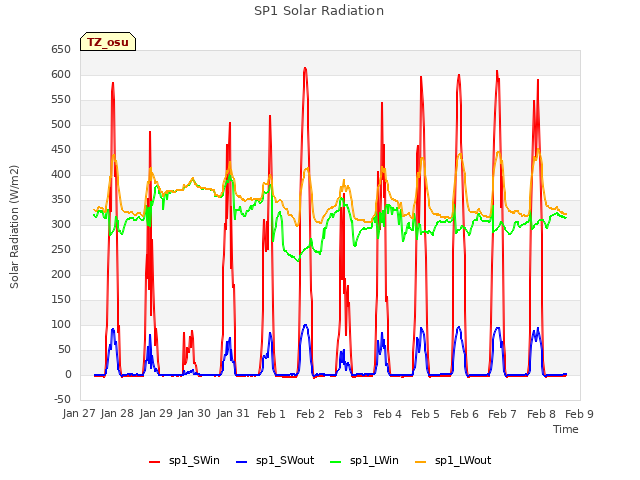Click the 300 y-axis tick label
The height and width of the screenshot is (480, 640).
(61, 224)
